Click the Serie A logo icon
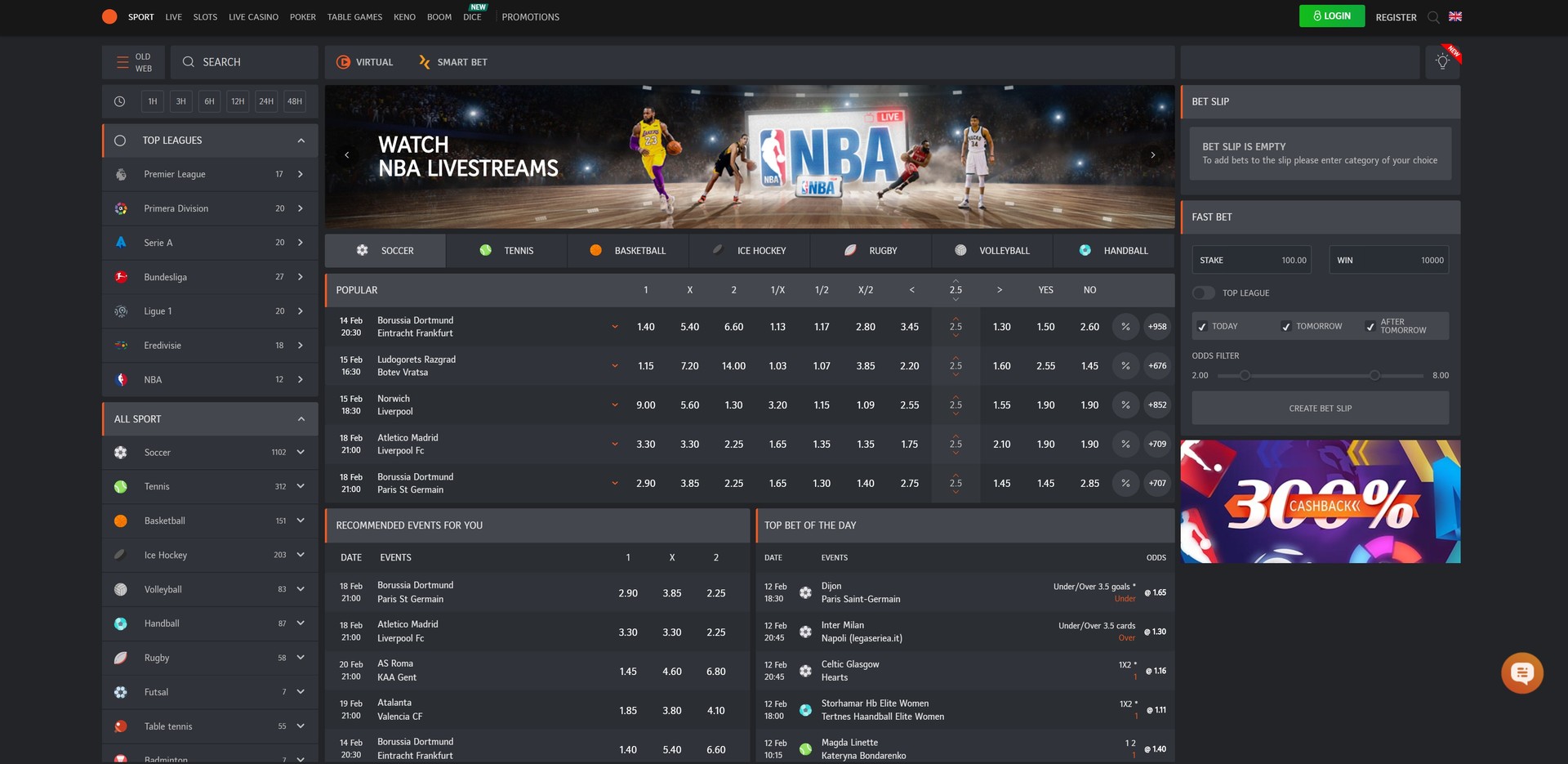 pos(121,243)
